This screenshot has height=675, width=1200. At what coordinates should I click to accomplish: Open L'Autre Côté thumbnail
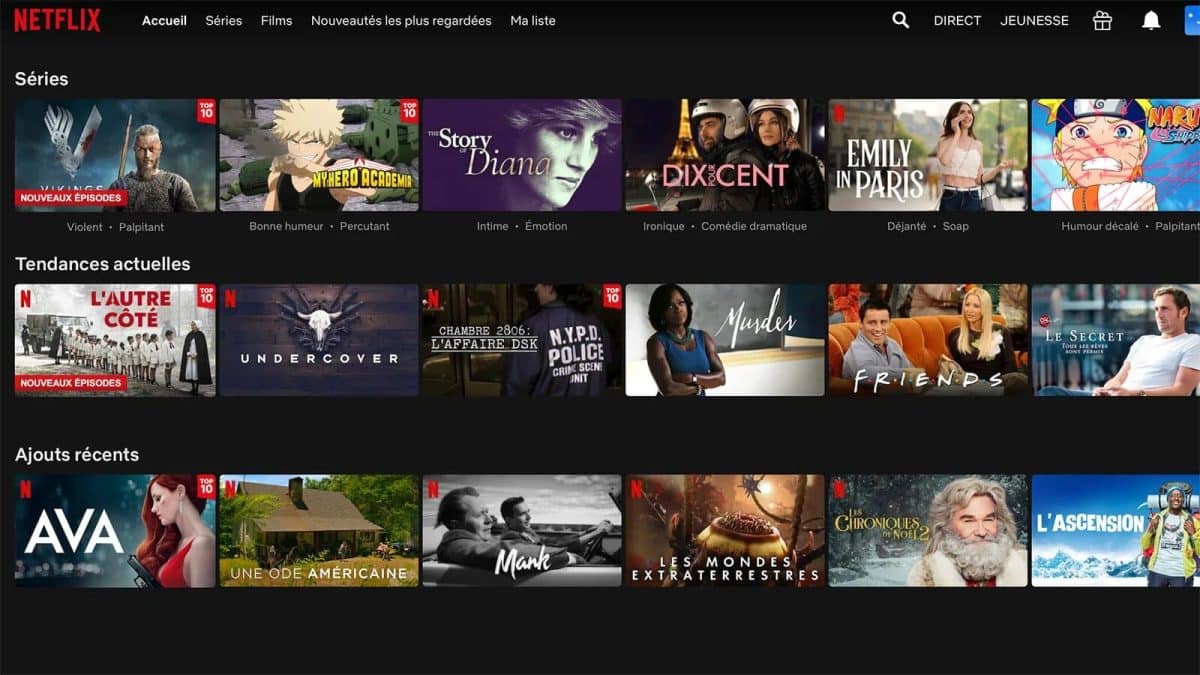[x=115, y=340]
